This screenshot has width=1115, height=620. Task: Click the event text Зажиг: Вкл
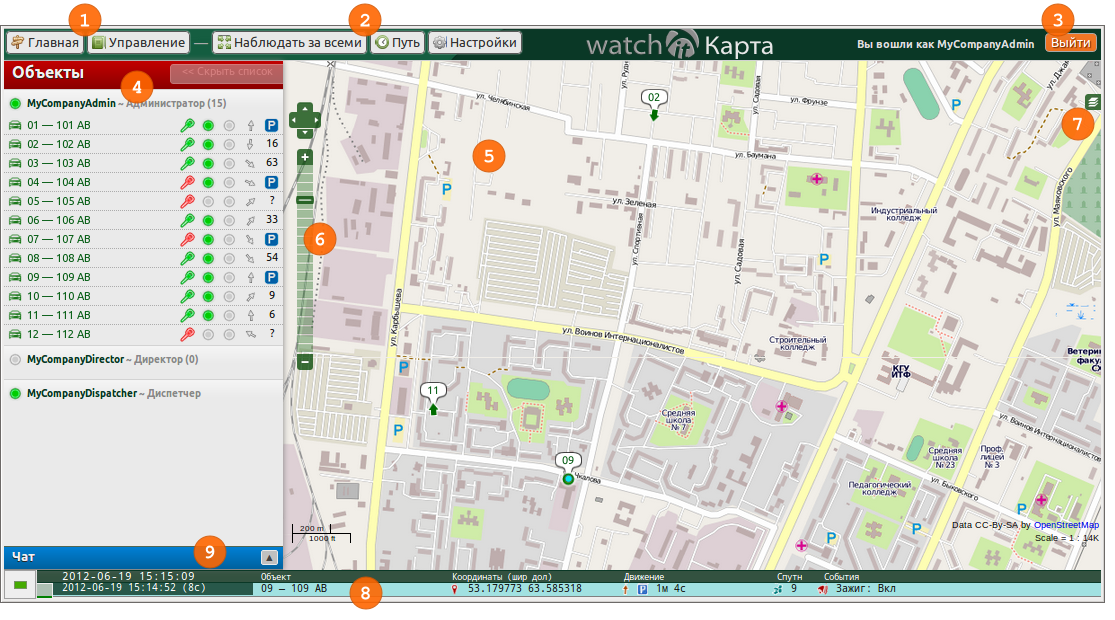865,589
